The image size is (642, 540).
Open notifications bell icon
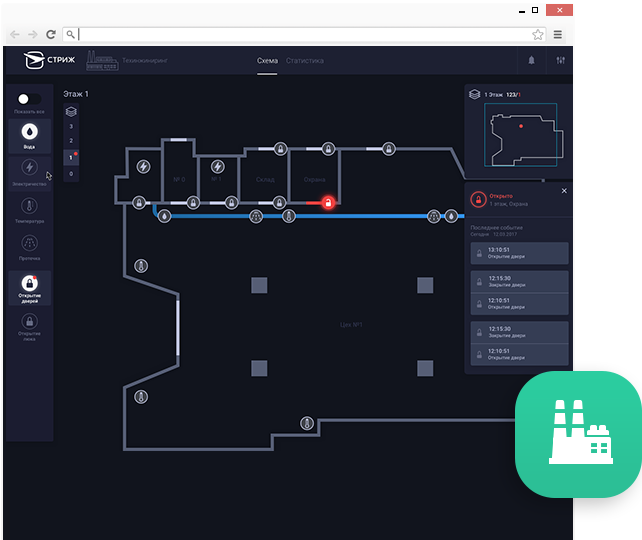(x=531, y=61)
